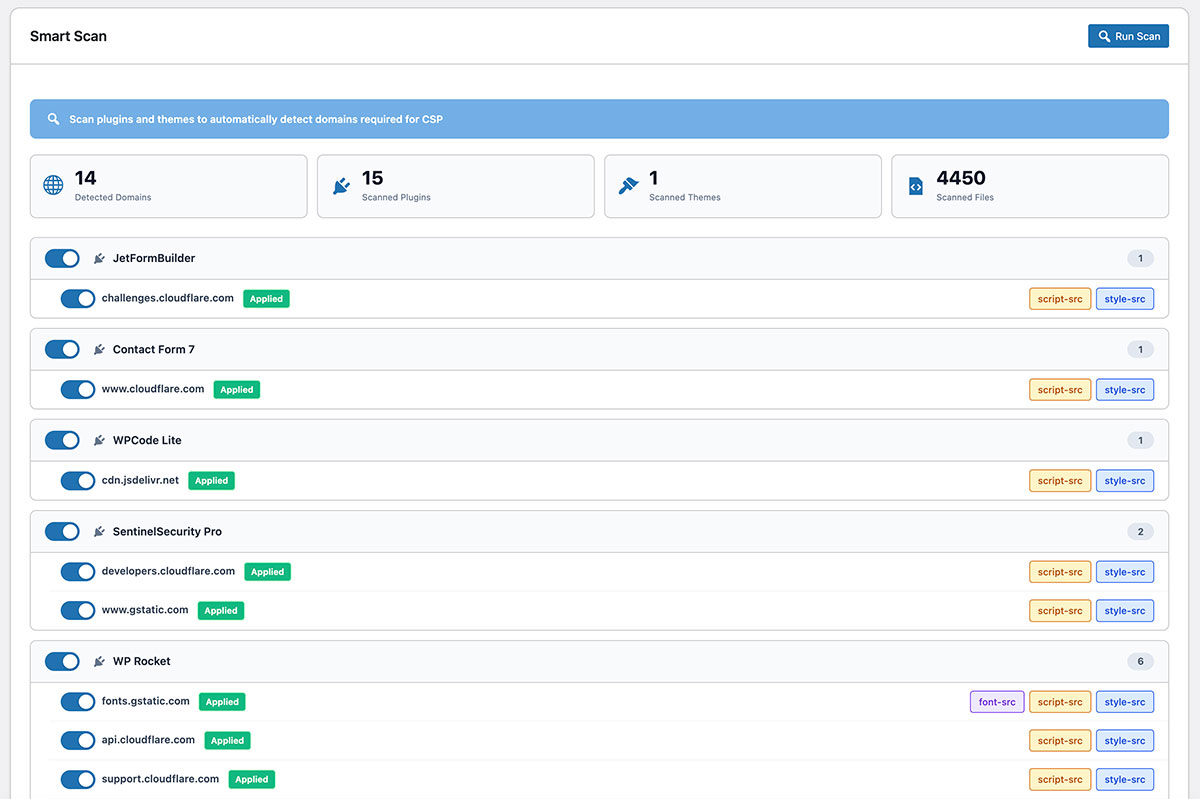The width and height of the screenshot is (1200, 799).
Task: Click the Contact Form 7 header title
Action: (154, 349)
